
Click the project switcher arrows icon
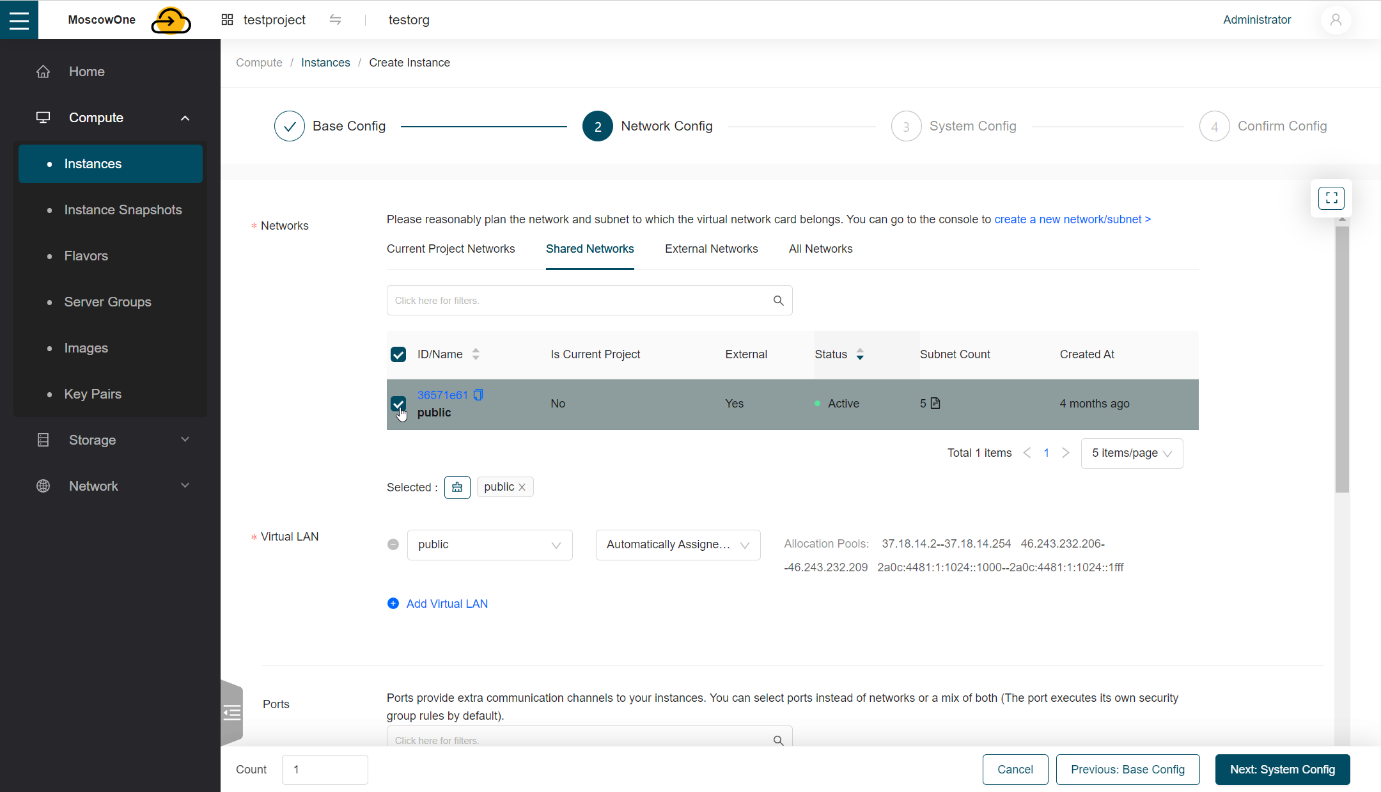pos(335,19)
